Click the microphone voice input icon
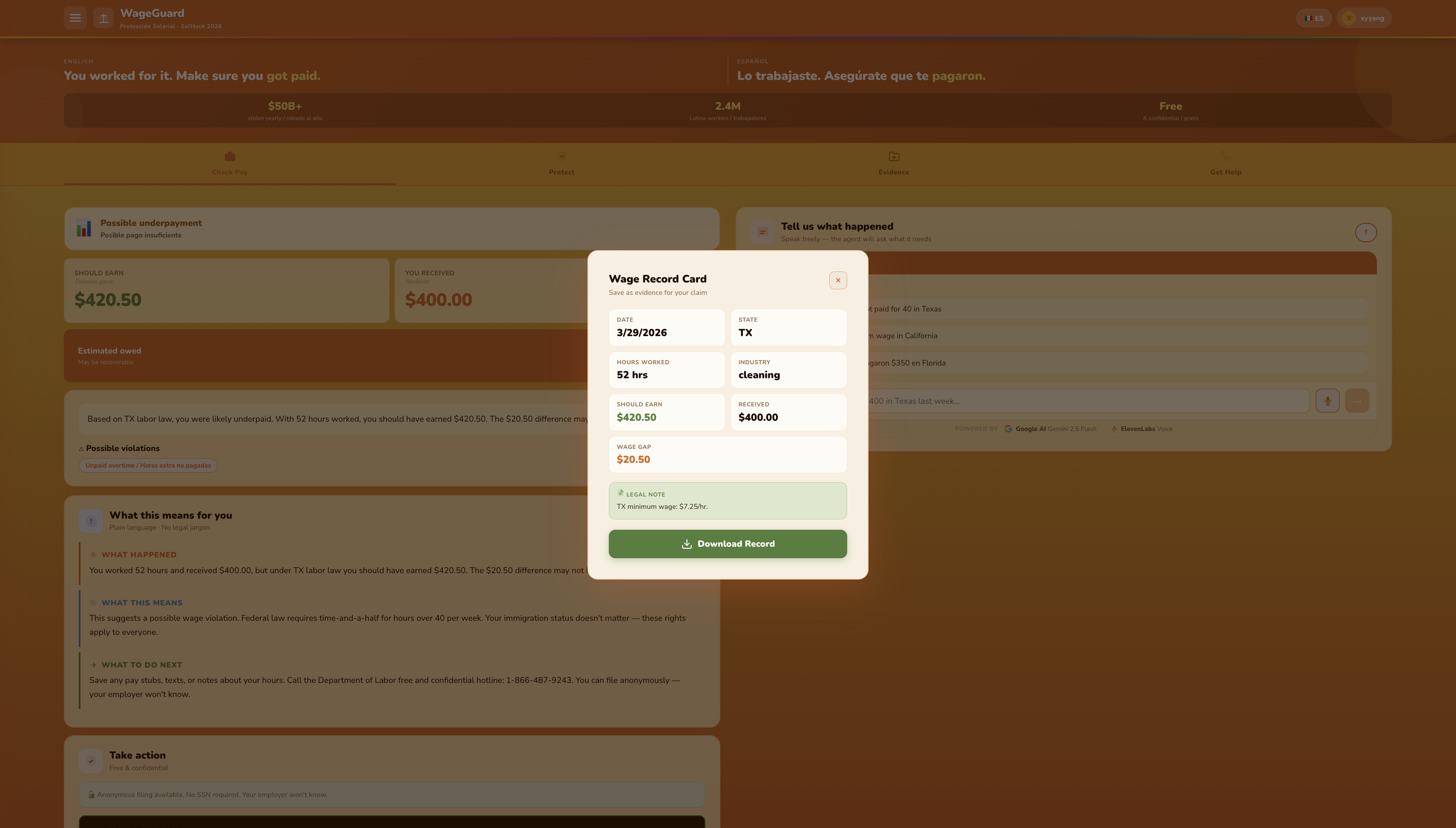The image size is (1456, 828). pos(1327,401)
